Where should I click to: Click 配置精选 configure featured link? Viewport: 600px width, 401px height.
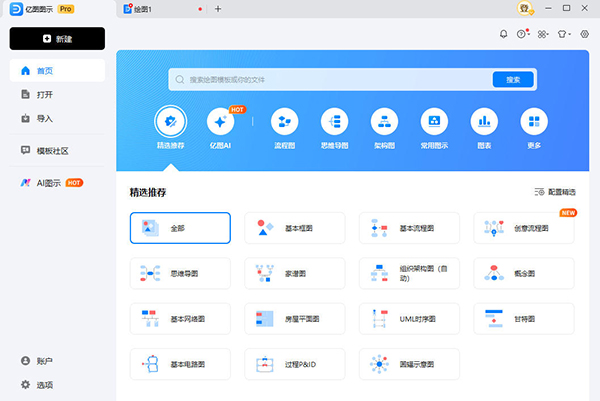coord(555,192)
